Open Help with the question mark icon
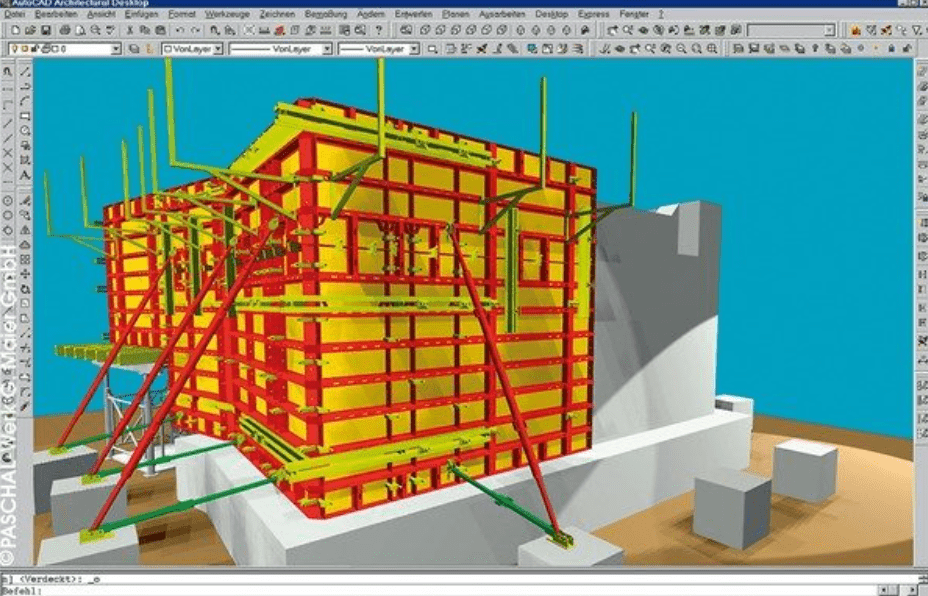The image size is (928, 596). coord(378,31)
